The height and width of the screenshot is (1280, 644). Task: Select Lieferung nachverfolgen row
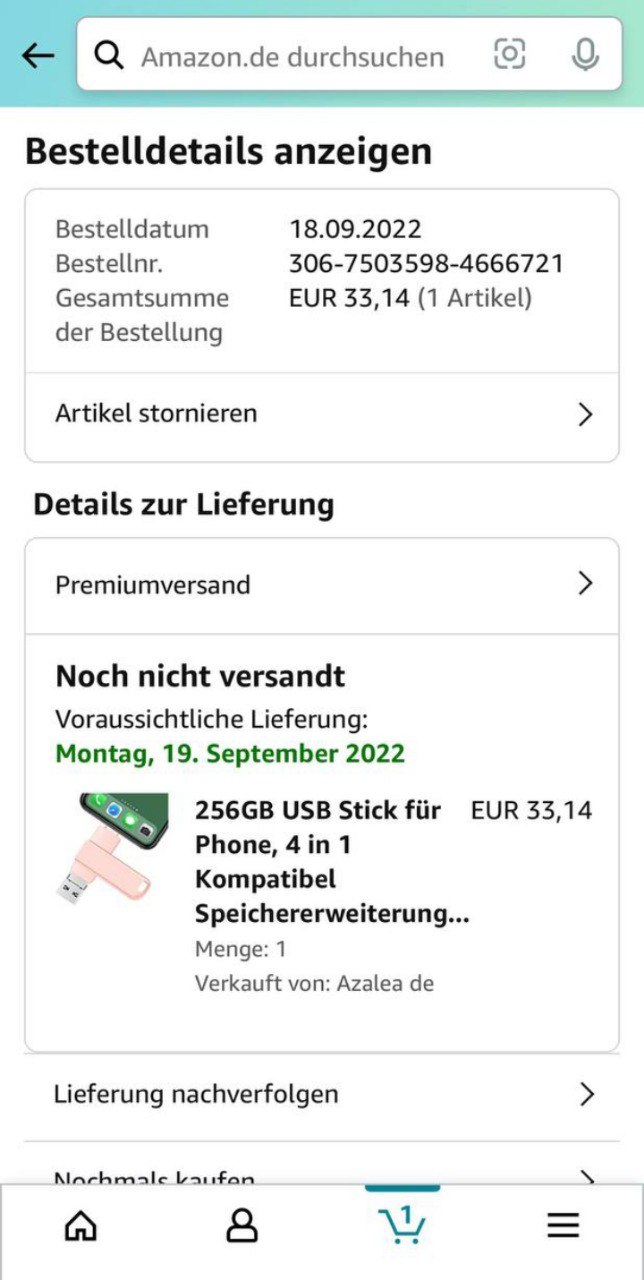tap(196, 1094)
